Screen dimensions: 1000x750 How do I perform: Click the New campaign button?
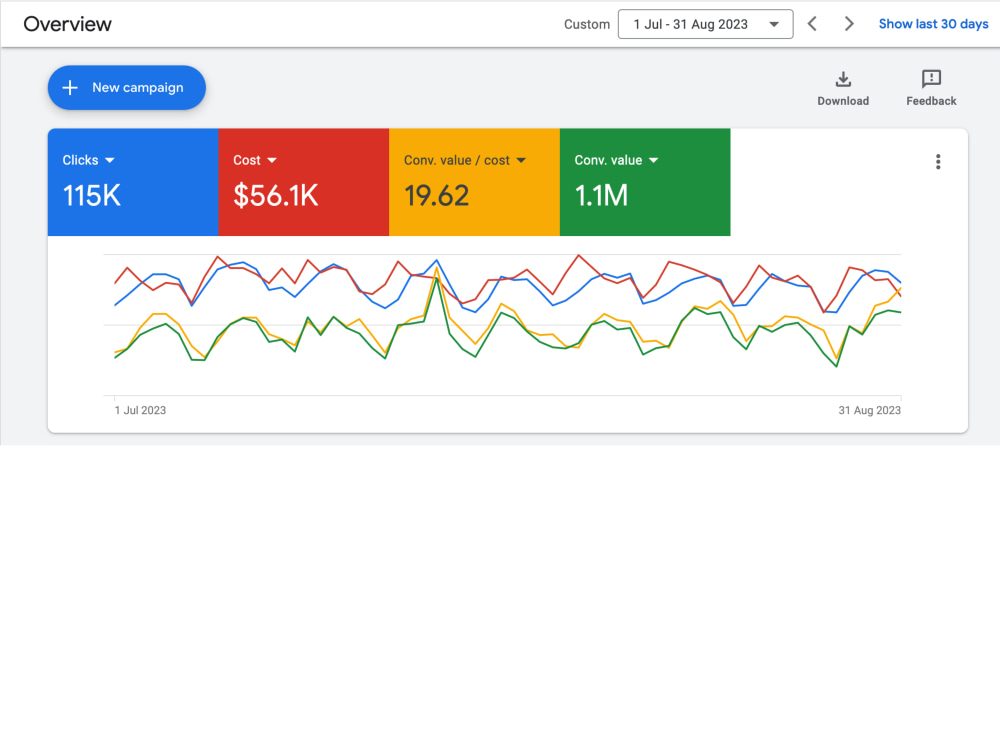point(126,87)
